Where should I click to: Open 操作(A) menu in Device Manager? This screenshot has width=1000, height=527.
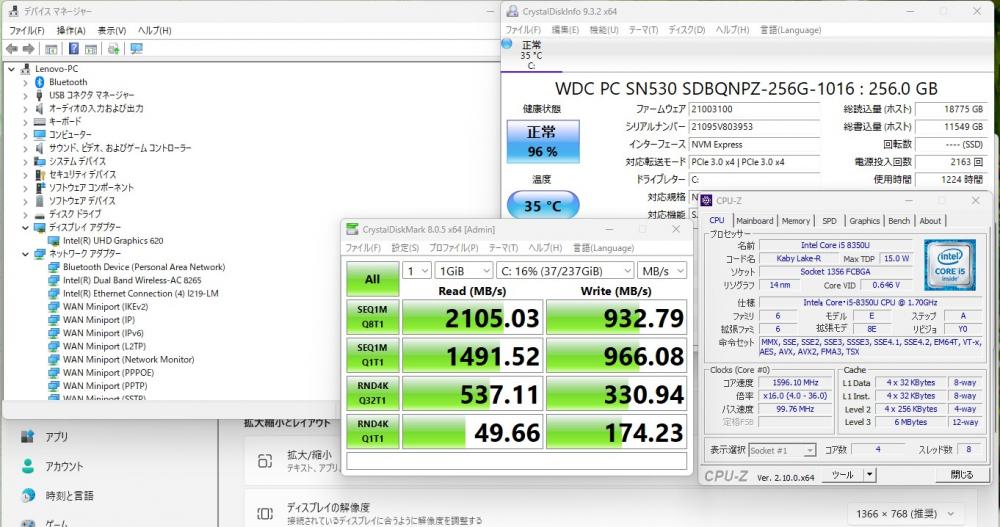click(71, 30)
